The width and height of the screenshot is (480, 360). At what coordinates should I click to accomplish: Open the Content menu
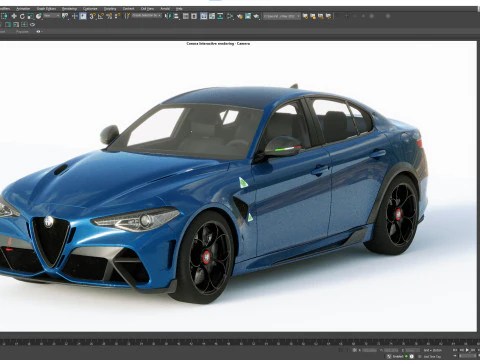coord(128,9)
